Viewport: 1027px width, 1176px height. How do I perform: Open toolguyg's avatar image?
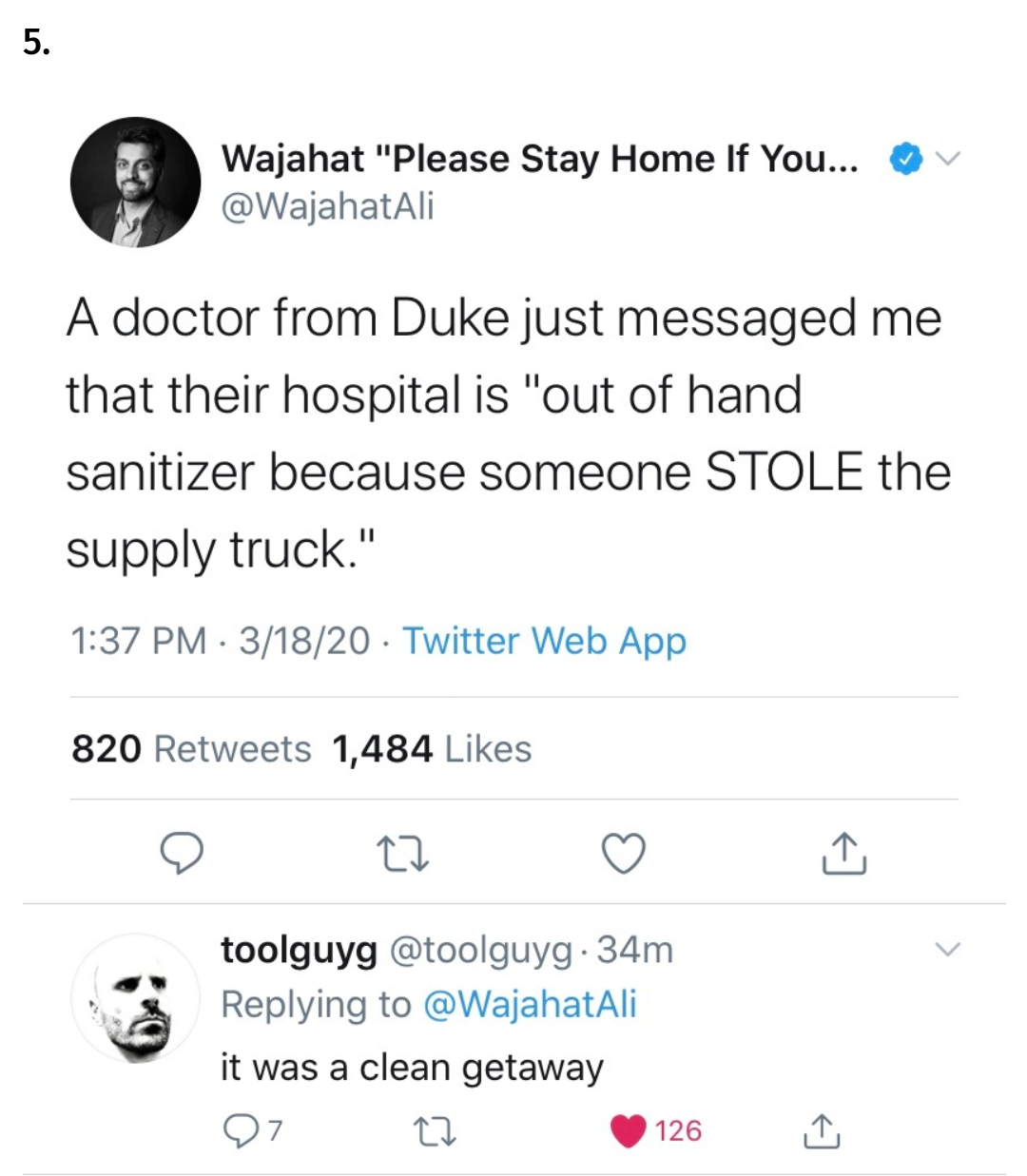pos(135,998)
